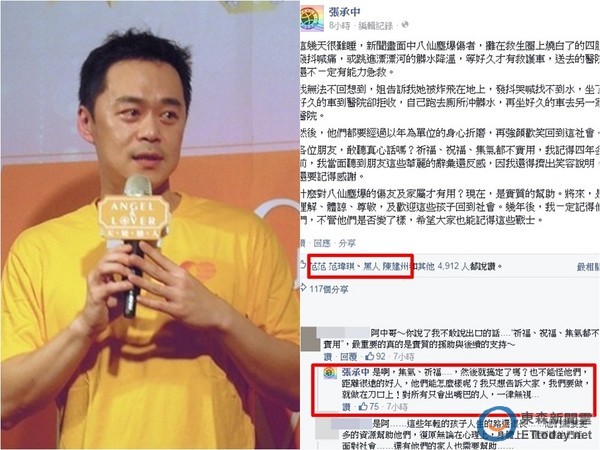
Task: Click the like icon before 范范 范瑋琪
Action: coord(303,265)
